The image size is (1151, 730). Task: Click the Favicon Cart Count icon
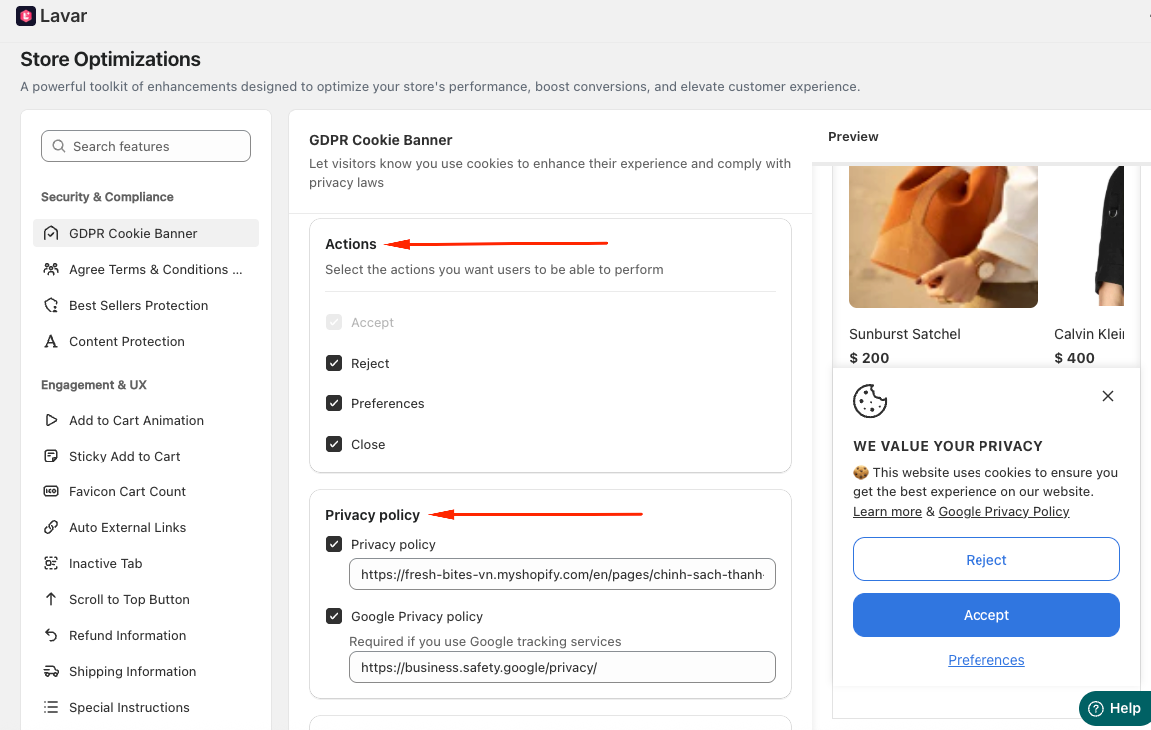[x=51, y=491]
